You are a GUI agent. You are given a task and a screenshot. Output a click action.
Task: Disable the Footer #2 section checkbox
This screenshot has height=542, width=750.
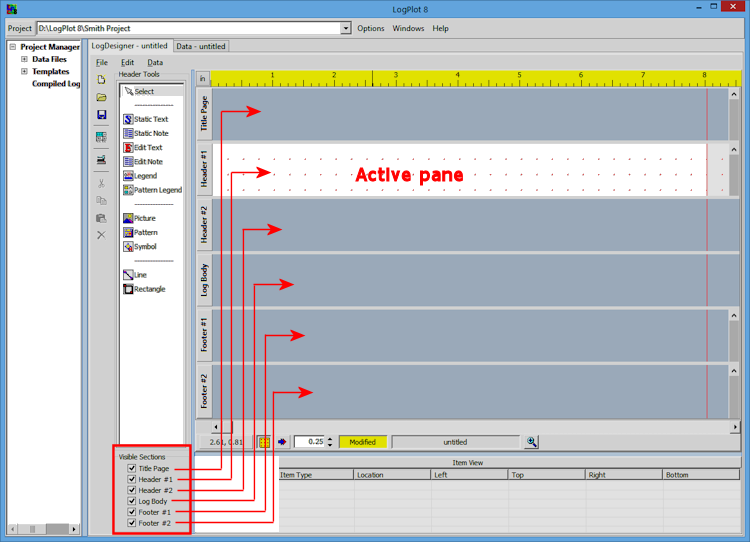132,523
